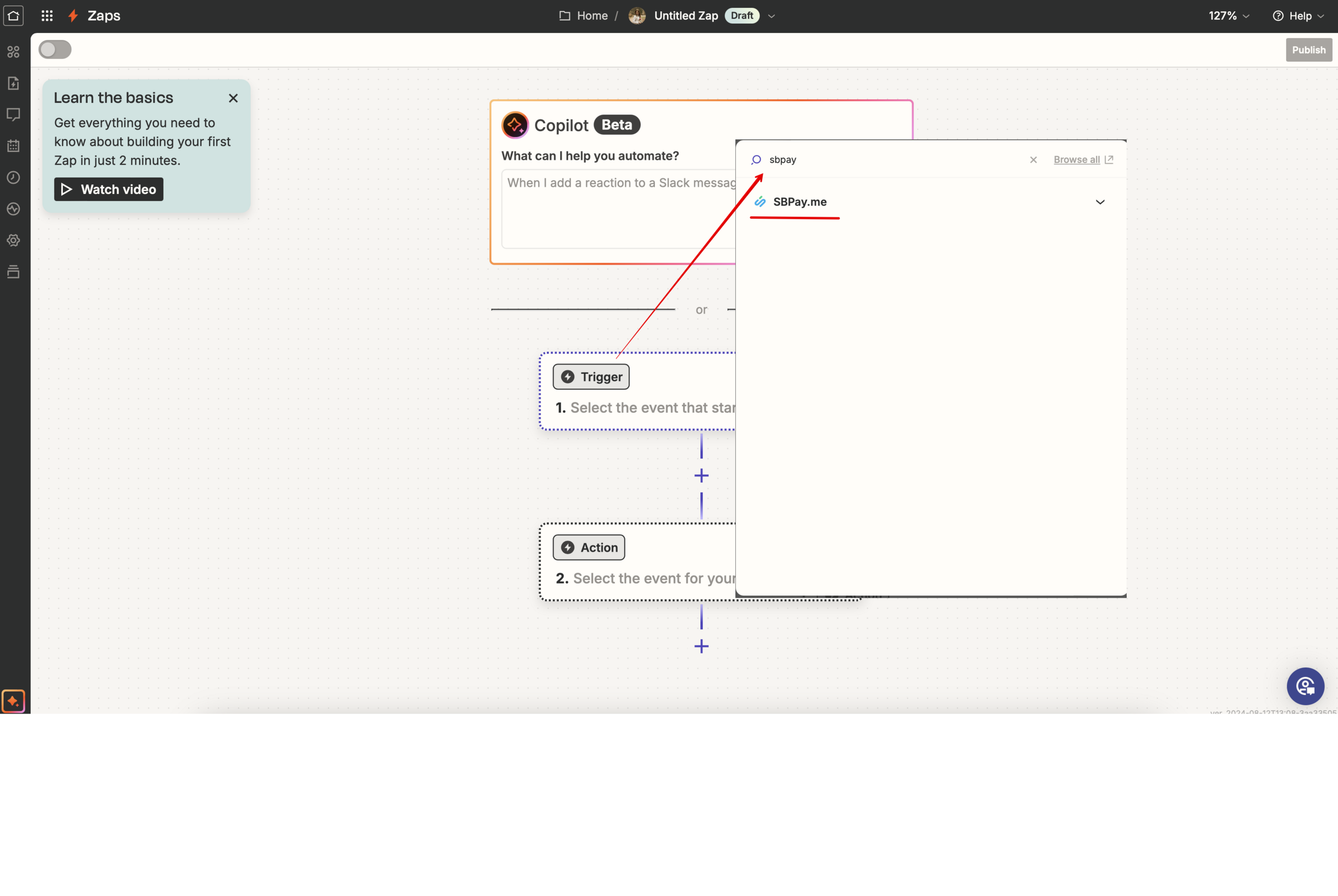Expand the Untitled Zap name dropdown arrow

click(x=771, y=16)
